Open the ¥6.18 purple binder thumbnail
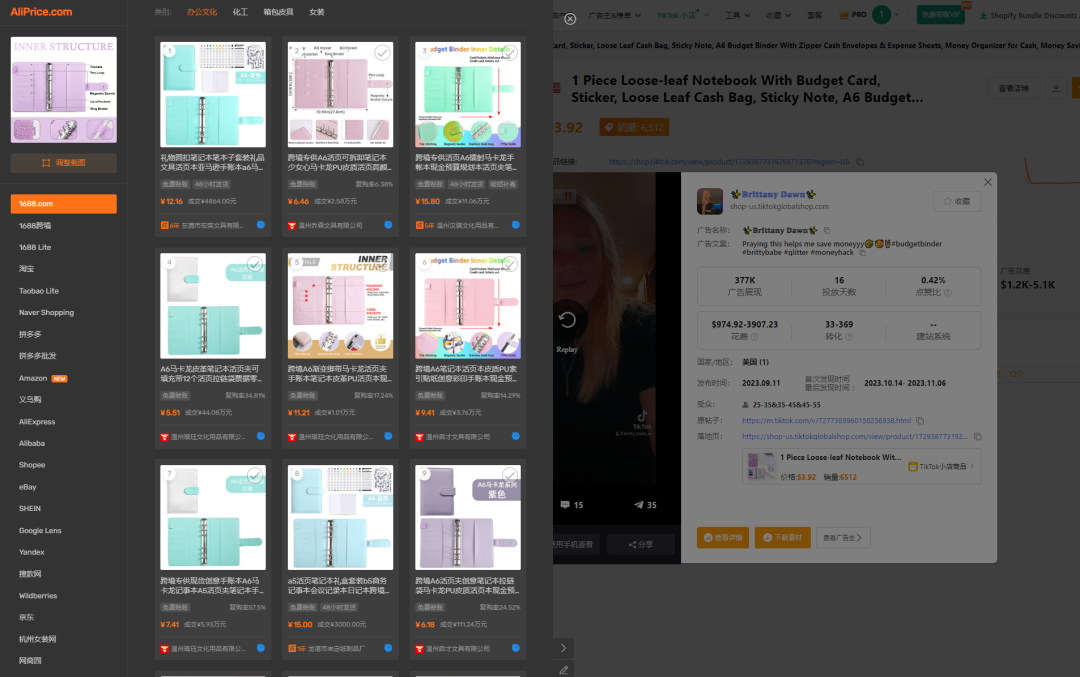 pos(468,517)
